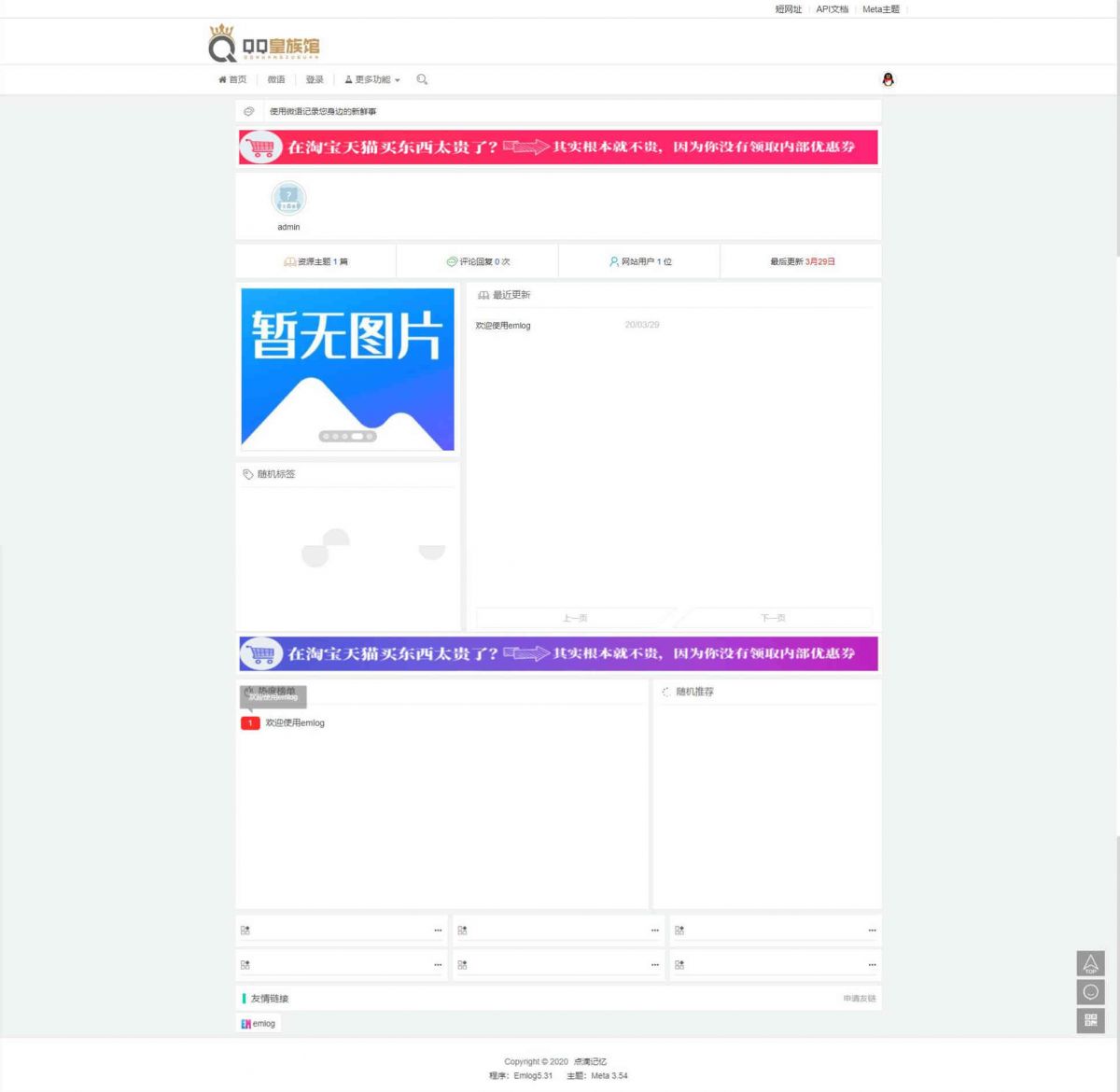Click the QR code icon bottom right
The image size is (1120, 1092).
coord(1090,1020)
